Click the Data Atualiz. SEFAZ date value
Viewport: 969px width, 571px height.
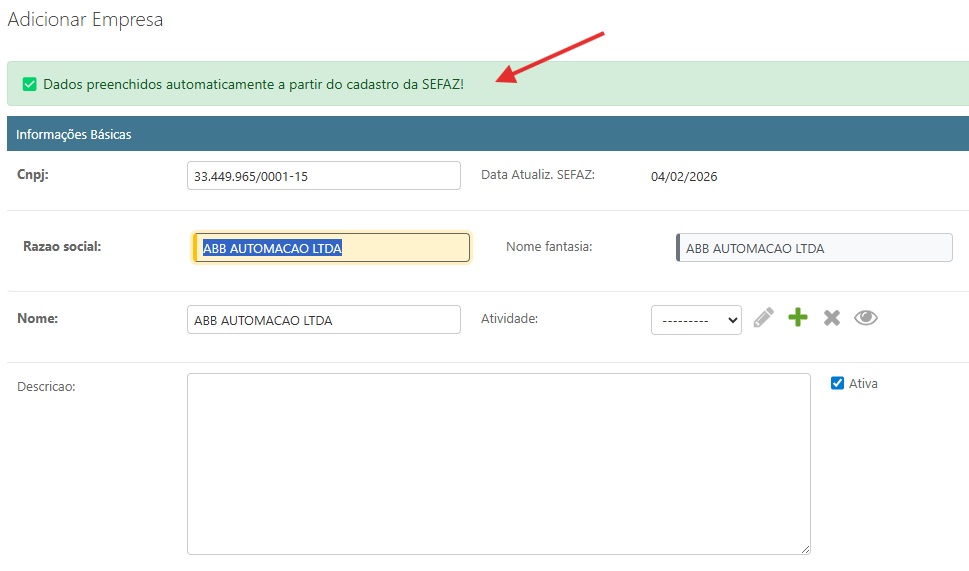pyautogui.click(x=684, y=177)
